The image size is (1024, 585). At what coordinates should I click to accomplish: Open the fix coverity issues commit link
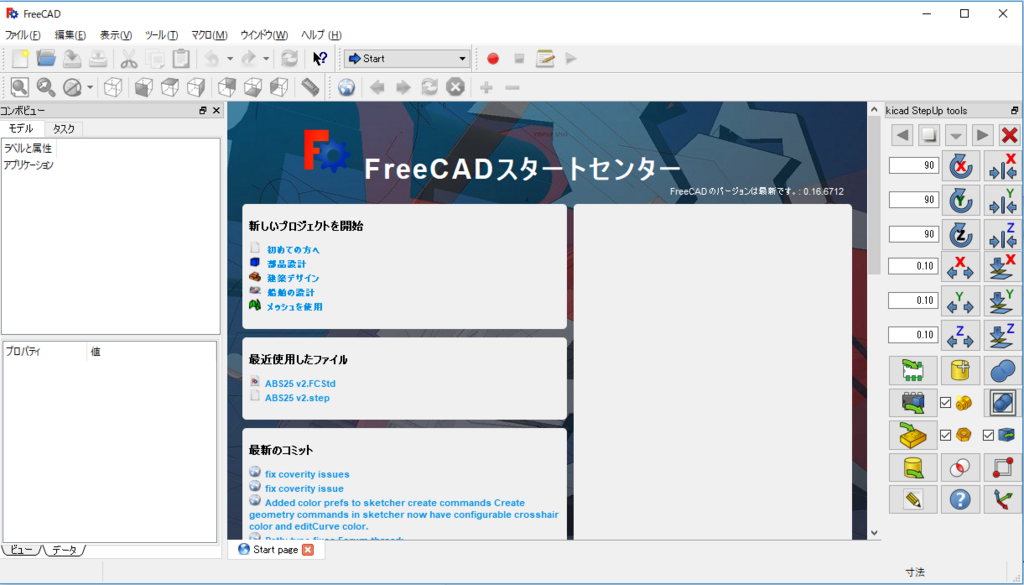coord(307,475)
